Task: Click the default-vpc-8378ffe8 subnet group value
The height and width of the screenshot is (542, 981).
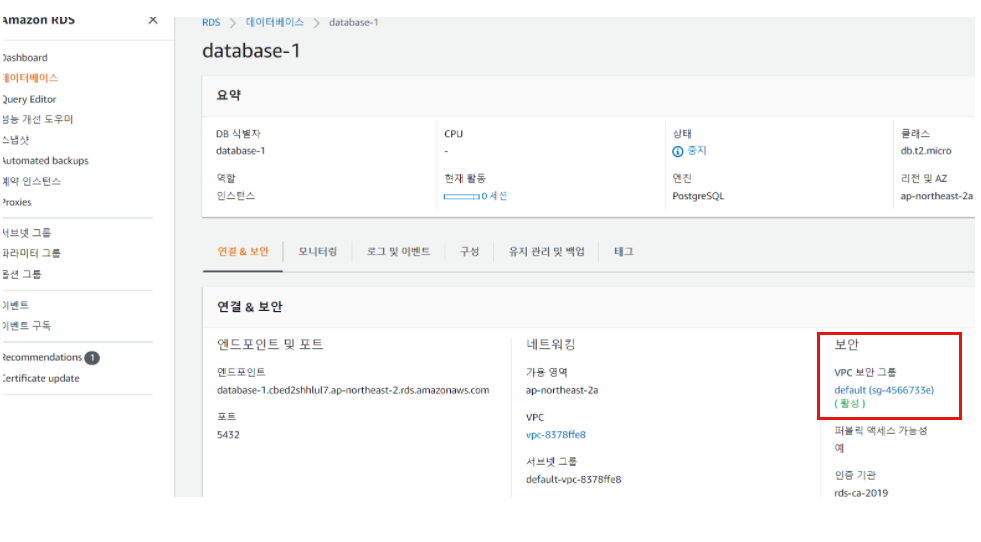Action: coord(573,479)
